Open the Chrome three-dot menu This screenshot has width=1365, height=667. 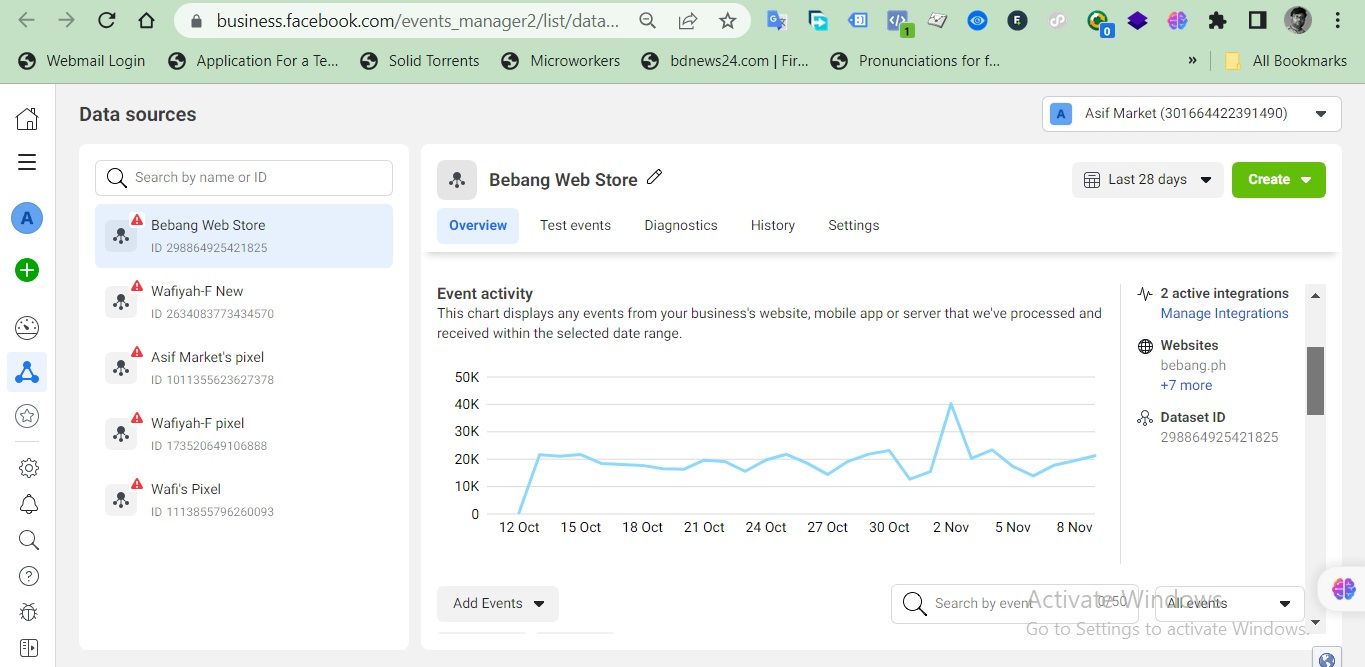pyautogui.click(x=1339, y=20)
